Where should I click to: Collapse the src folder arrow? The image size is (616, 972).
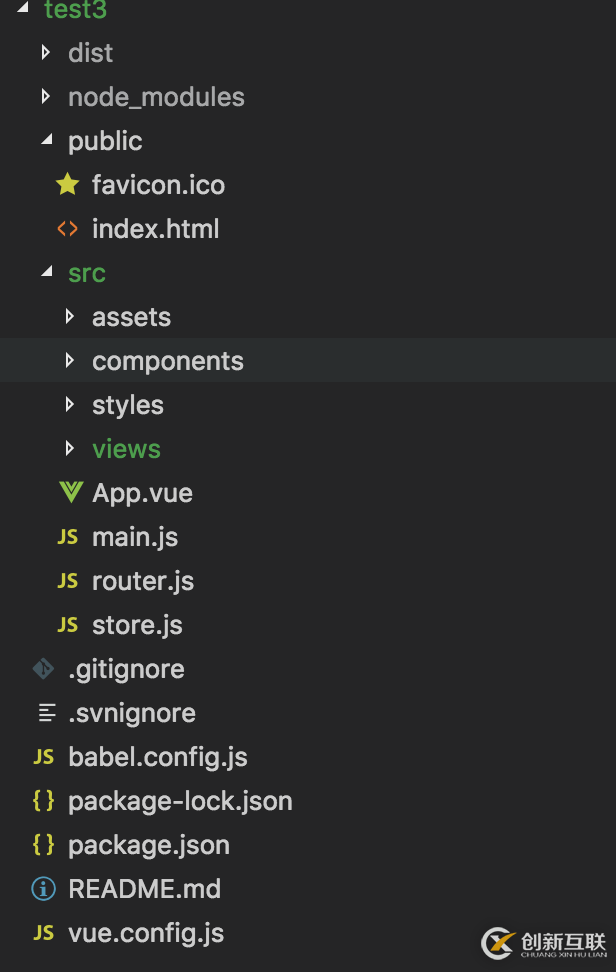[46, 273]
